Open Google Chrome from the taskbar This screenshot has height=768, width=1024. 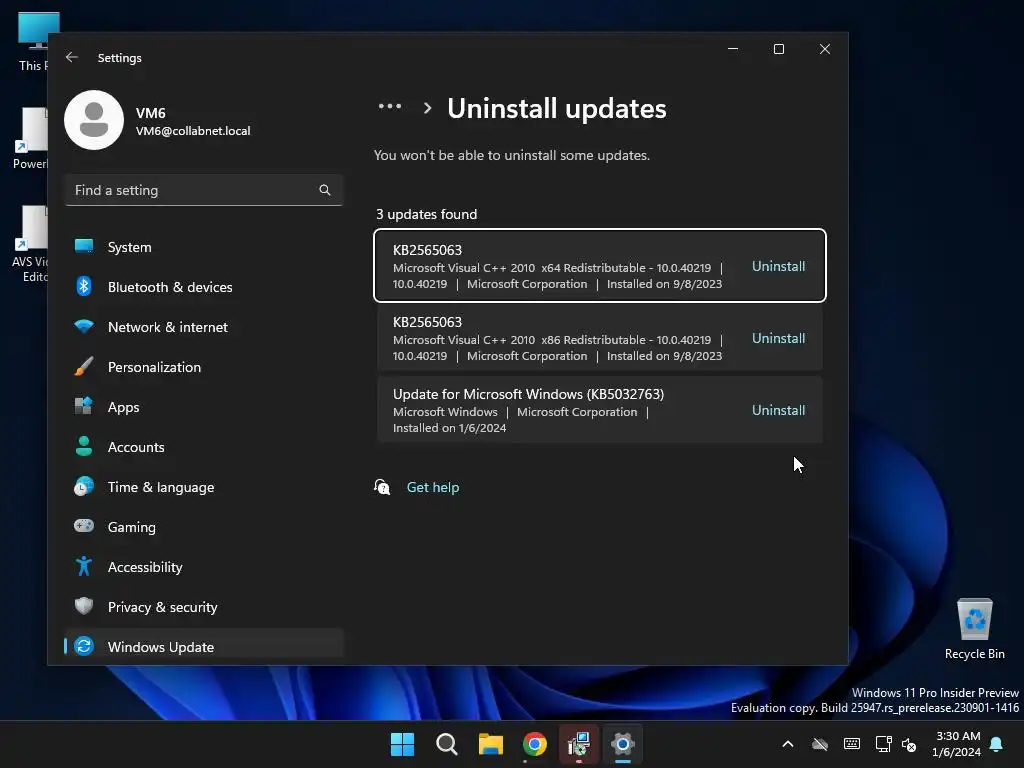point(535,744)
